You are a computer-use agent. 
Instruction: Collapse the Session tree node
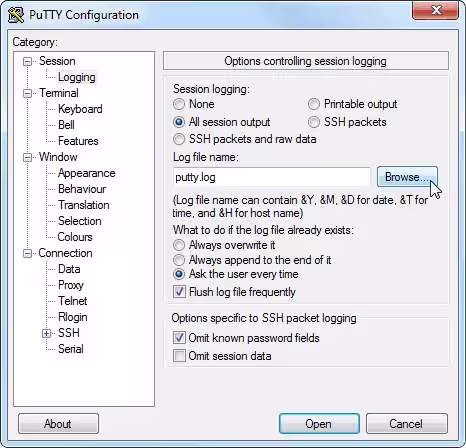point(27,61)
